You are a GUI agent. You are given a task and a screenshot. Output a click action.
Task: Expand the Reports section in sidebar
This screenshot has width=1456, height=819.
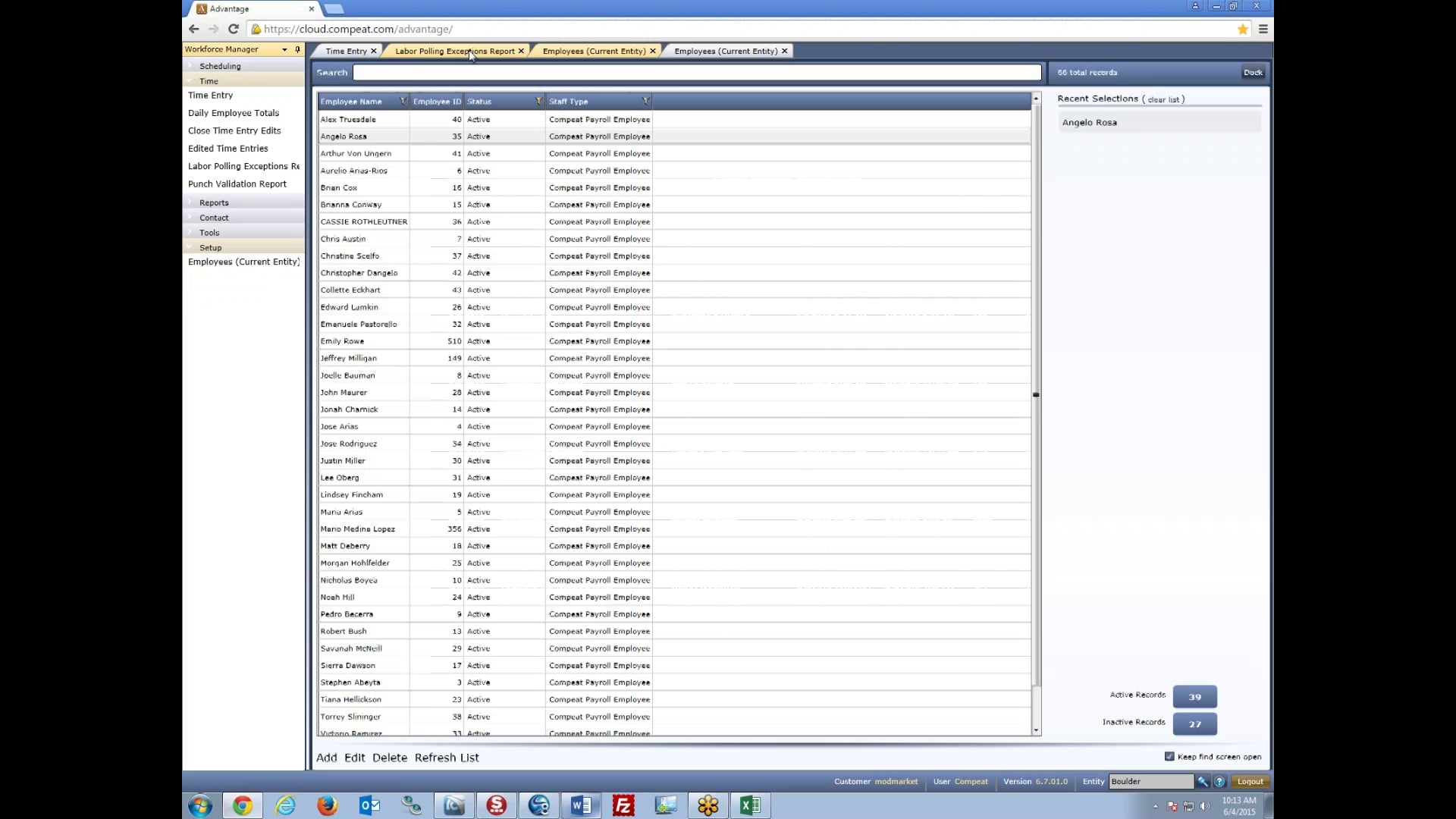214,202
